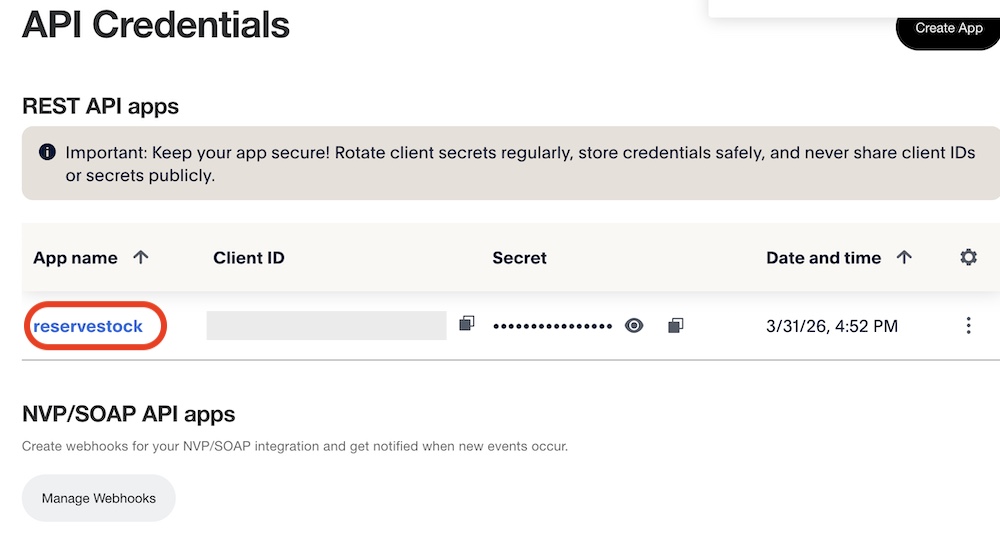This screenshot has width=1000, height=536.
Task: Click the 3/31/26, 4:52 PM timestamp
Action: point(832,326)
